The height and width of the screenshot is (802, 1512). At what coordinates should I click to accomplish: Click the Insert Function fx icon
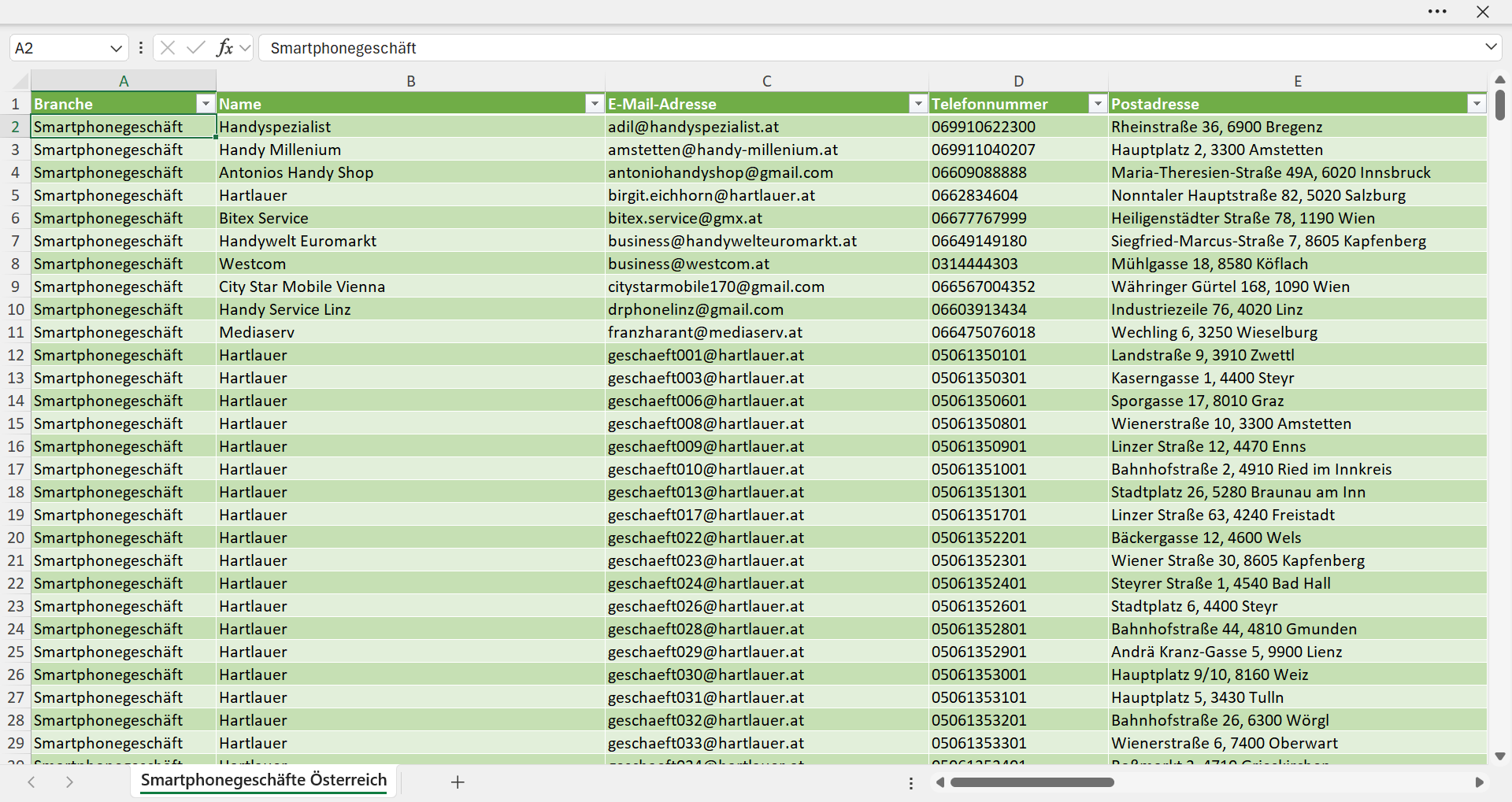point(224,48)
